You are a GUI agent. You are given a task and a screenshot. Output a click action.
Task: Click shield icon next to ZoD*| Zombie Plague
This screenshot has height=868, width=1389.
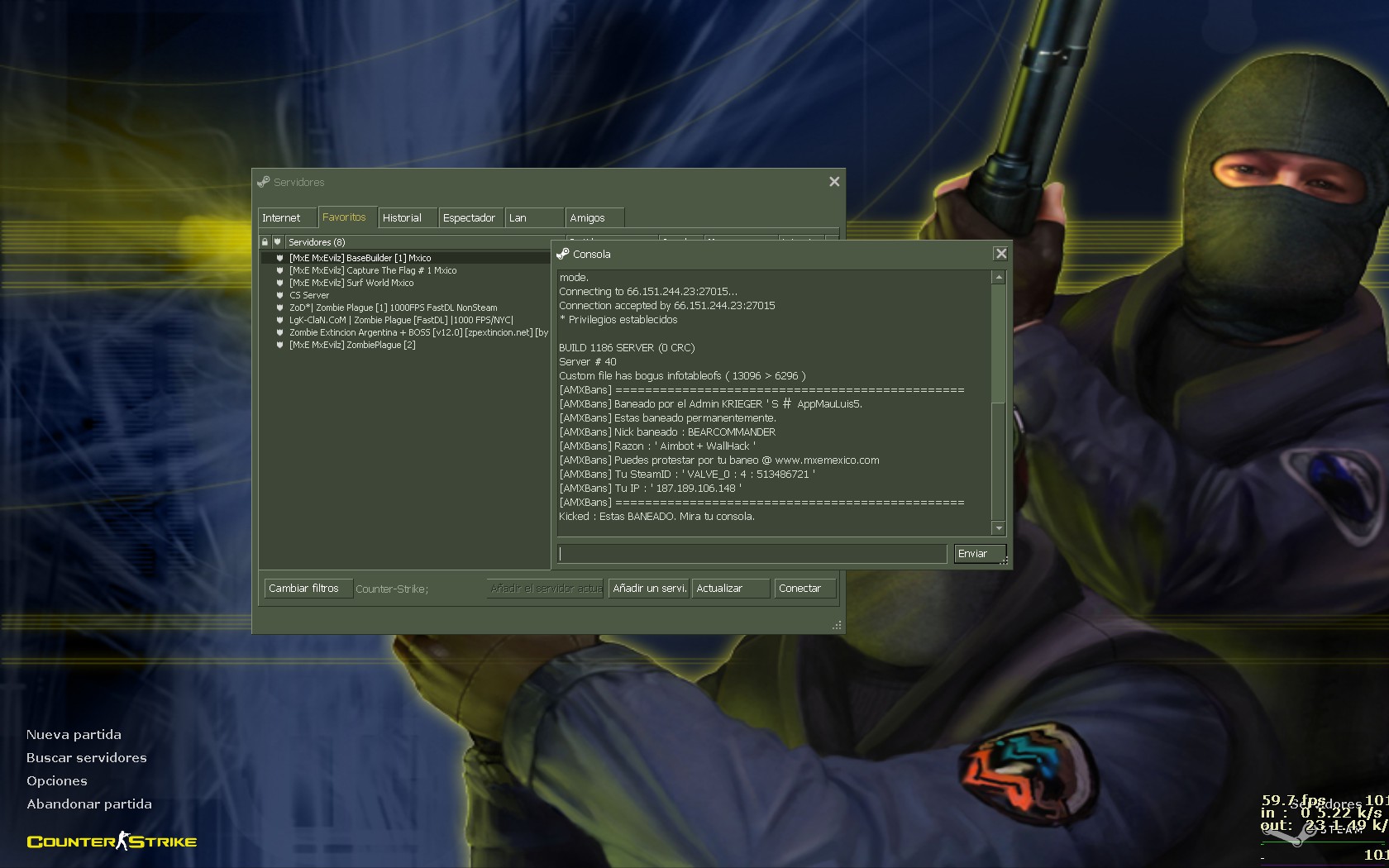(x=280, y=308)
